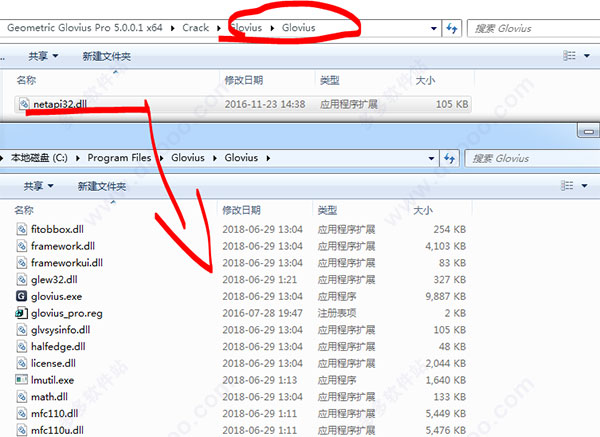Viewport: 600px width, 437px height.
Task: Click 新建文件夹 in Program Files window
Action: click(102, 186)
